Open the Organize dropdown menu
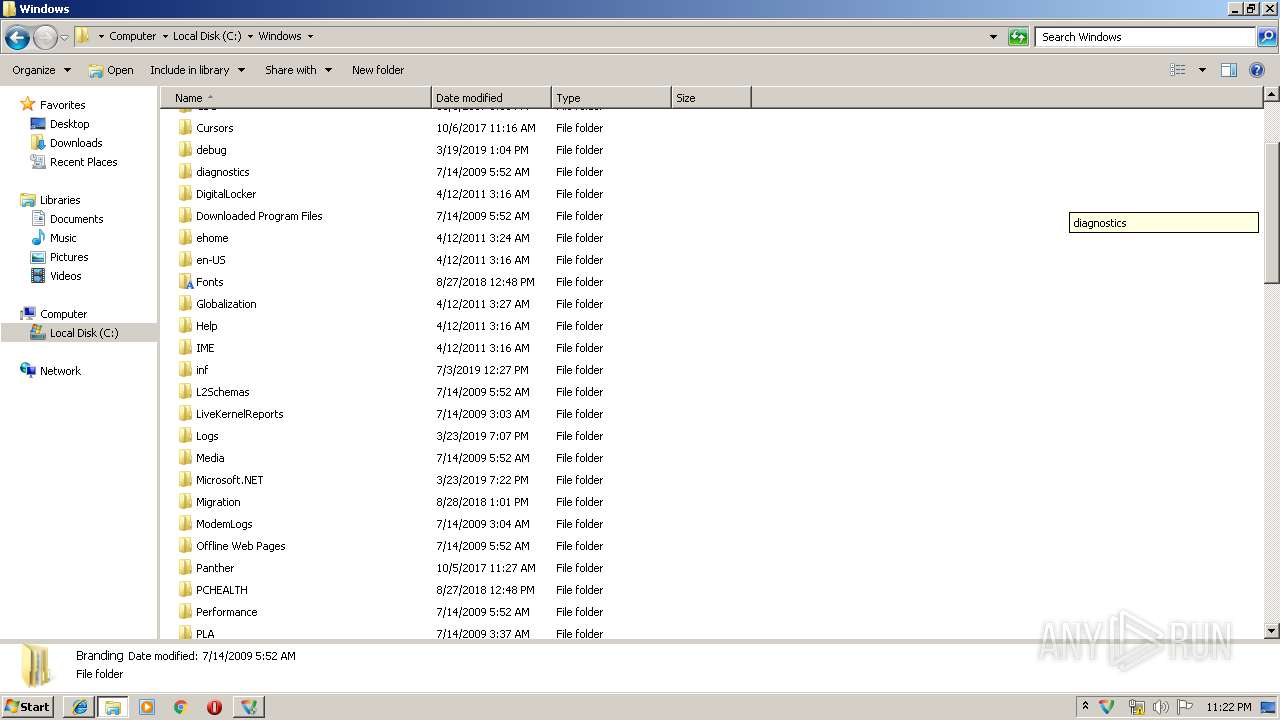The width and height of the screenshot is (1280, 720). 41,70
